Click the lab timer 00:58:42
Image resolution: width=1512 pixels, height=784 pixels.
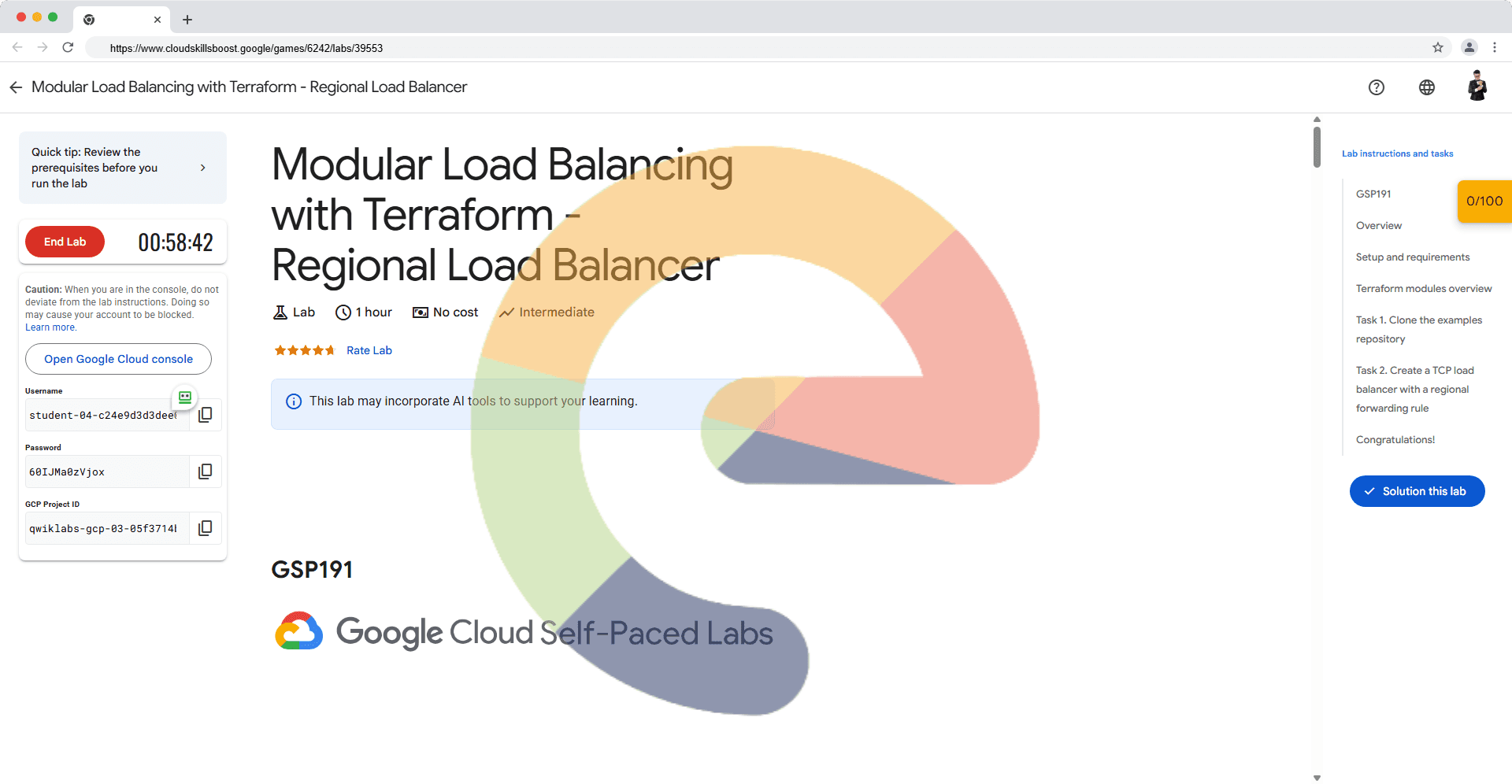[x=176, y=242]
